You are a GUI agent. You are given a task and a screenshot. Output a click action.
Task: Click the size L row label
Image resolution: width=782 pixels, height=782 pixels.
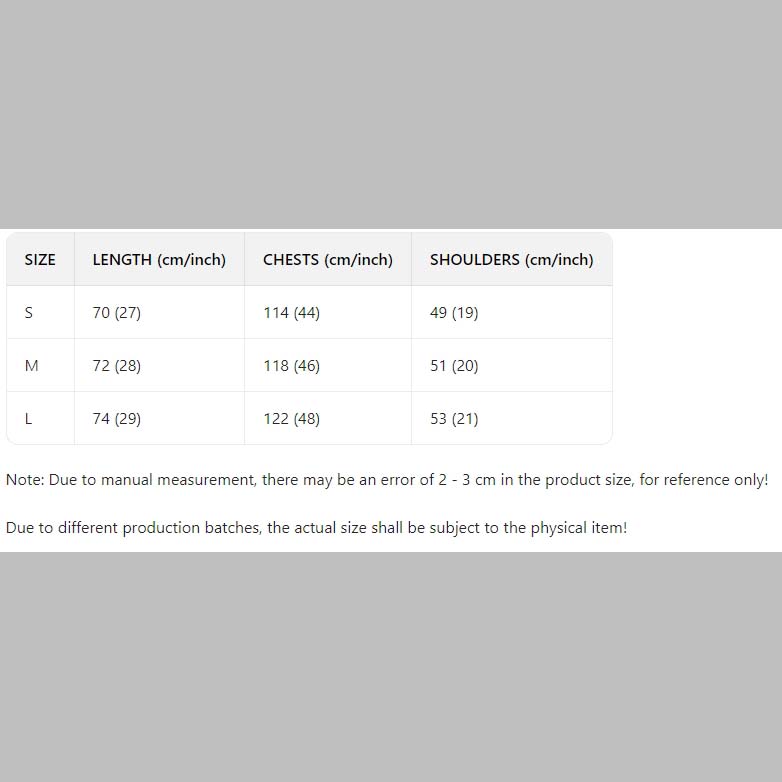pyautogui.click(x=28, y=419)
